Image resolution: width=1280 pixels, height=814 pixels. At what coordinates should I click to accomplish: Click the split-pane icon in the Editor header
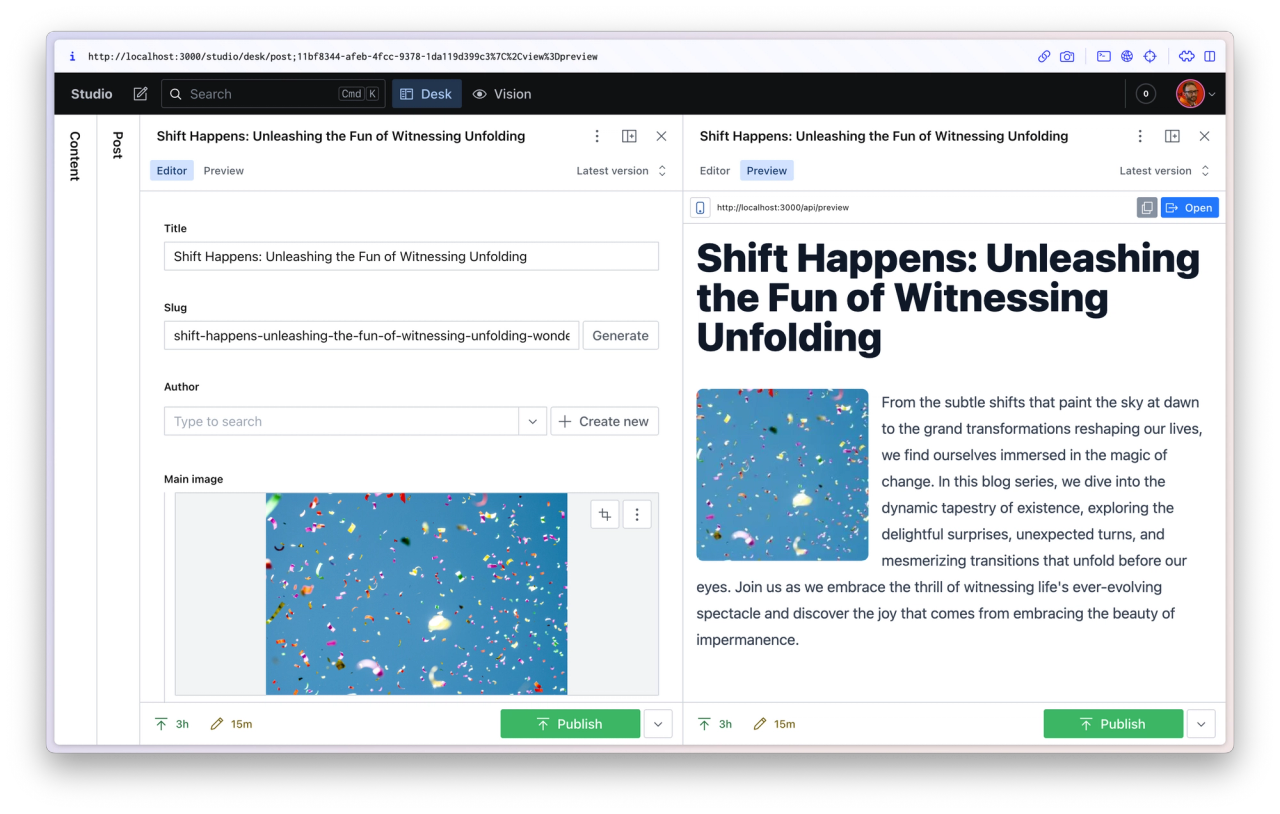(629, 136)
